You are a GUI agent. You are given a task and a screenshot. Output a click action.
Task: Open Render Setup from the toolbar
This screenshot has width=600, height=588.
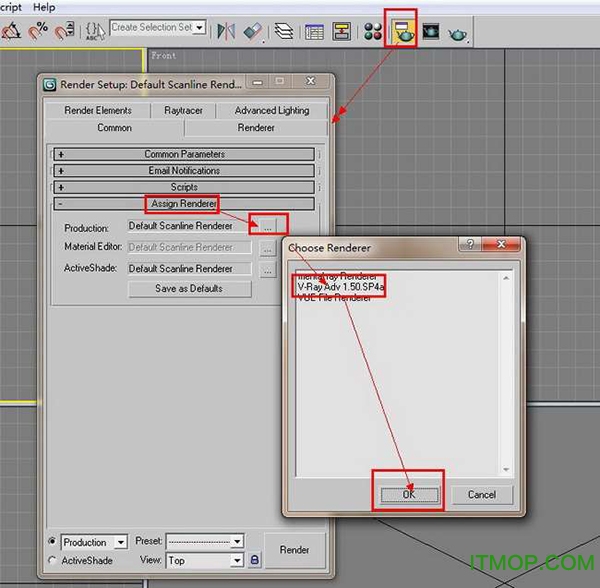[402, 31]
